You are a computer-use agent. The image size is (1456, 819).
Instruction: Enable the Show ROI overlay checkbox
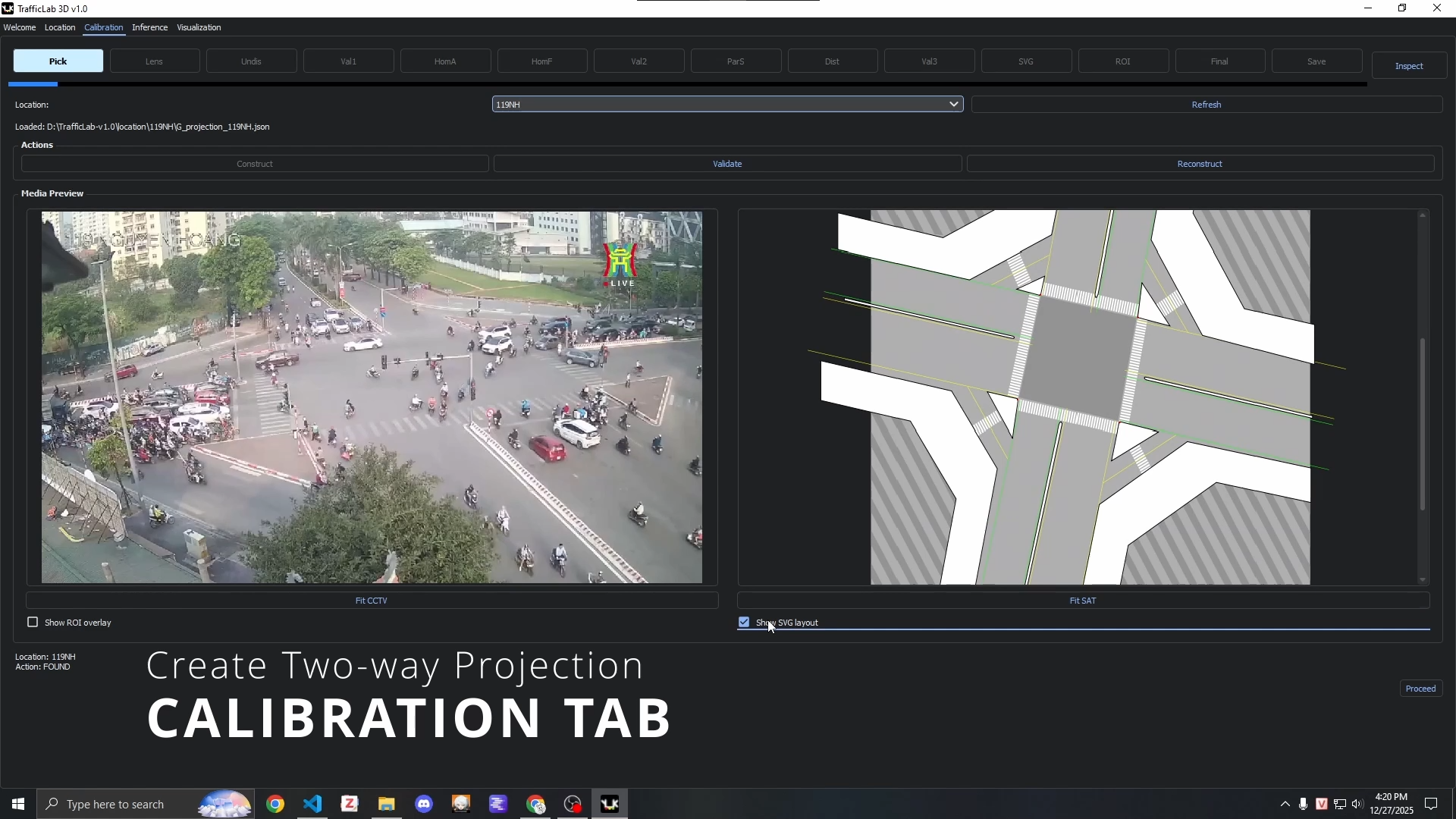tap(33, 622)
